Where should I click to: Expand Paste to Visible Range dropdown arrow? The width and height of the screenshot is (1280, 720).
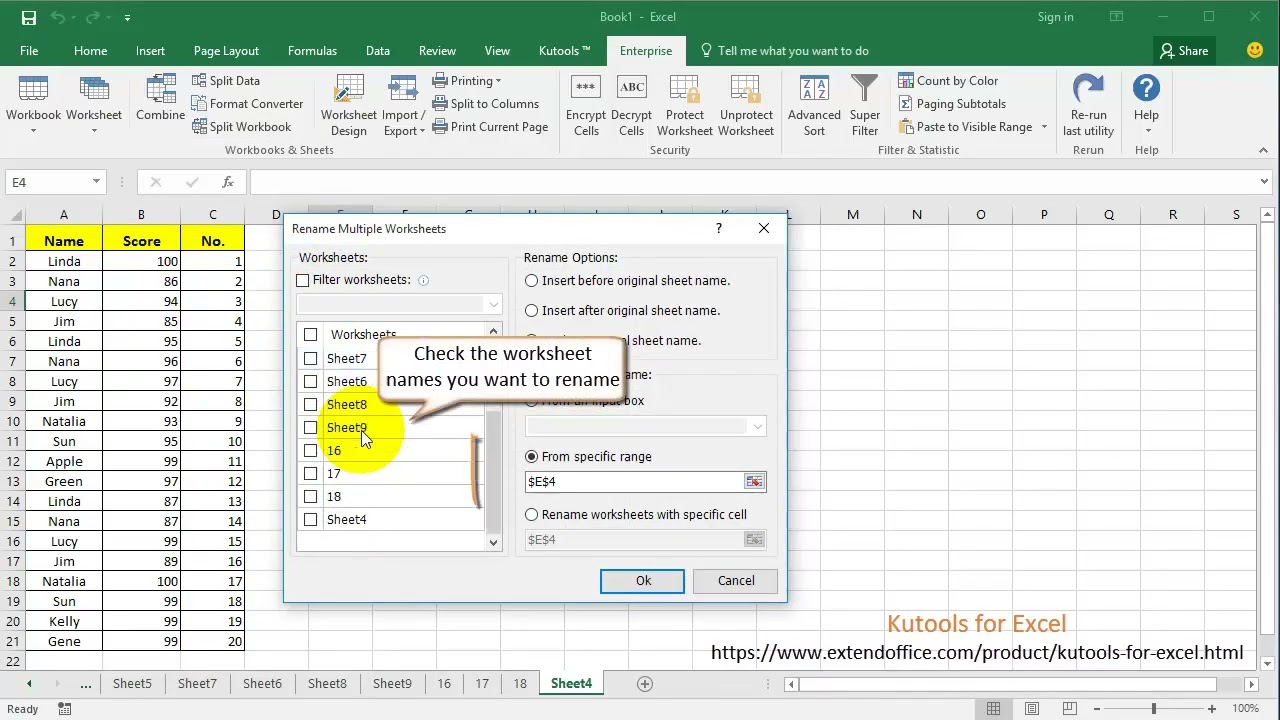pos(1044,127)
